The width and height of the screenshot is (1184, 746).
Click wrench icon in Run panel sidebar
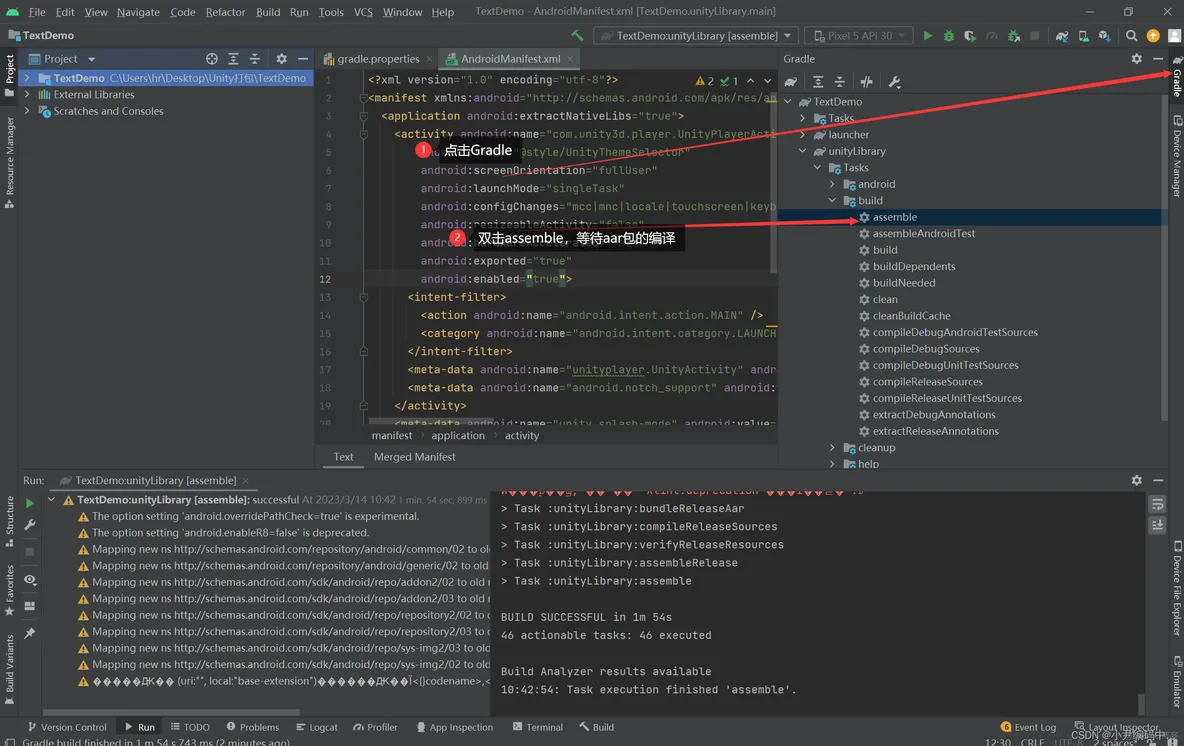click(30, 524)
